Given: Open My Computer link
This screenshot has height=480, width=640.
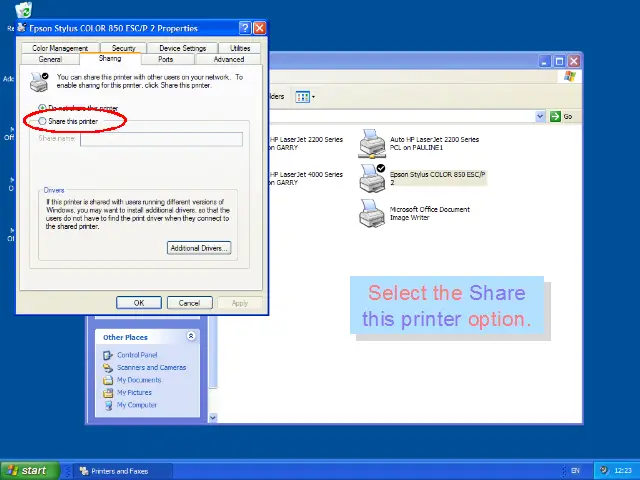Looking at the screenshot, I should pyautogui.click(x=137, y=405).
